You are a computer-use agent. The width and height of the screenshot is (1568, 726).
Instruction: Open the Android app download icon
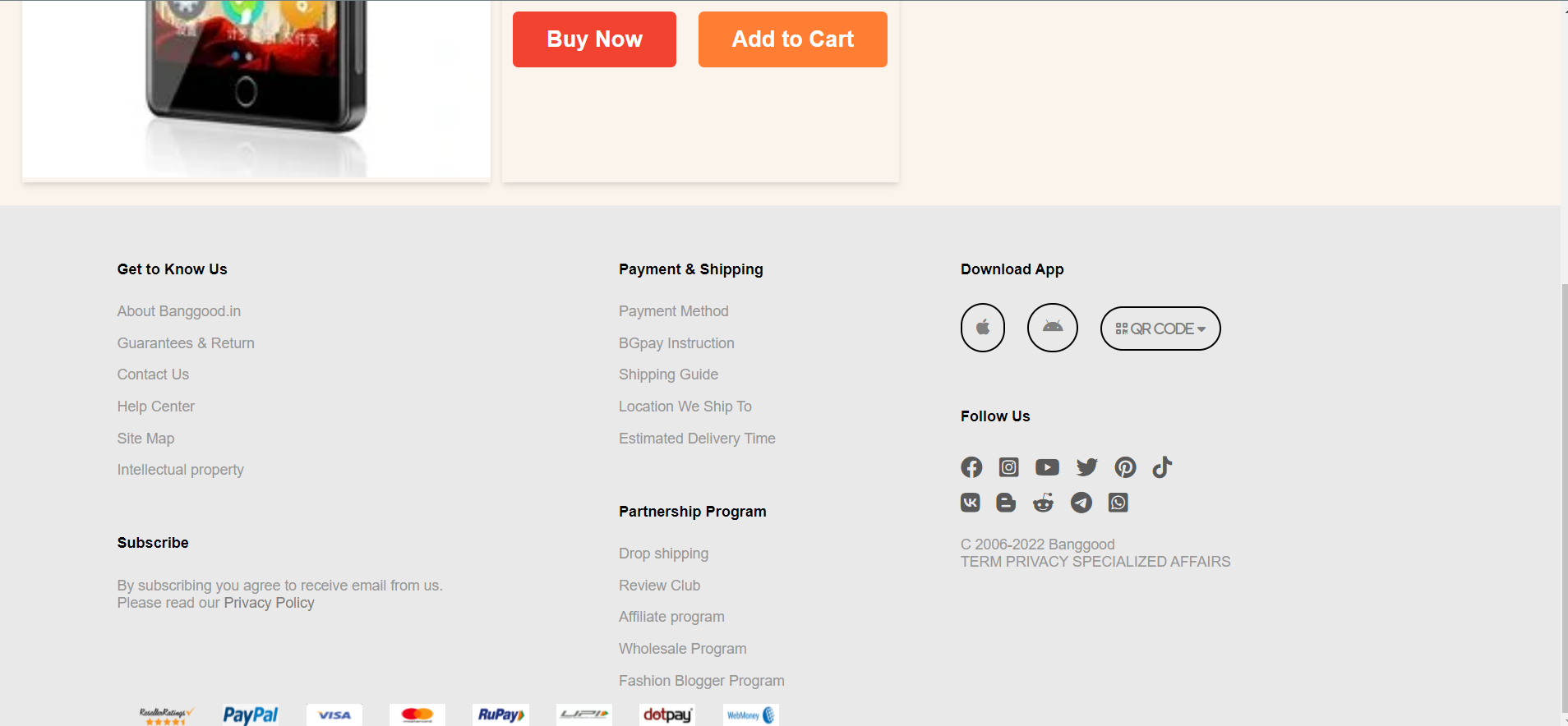[1053, 328]
